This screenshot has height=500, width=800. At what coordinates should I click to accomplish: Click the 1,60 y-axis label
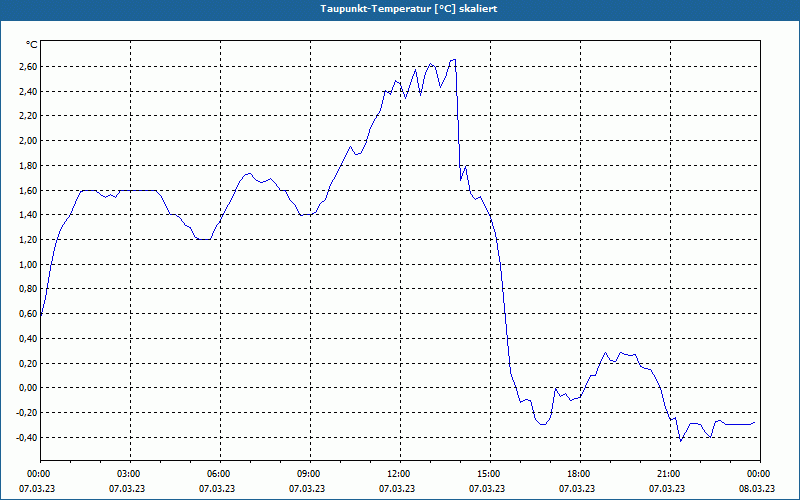(28, 191)
